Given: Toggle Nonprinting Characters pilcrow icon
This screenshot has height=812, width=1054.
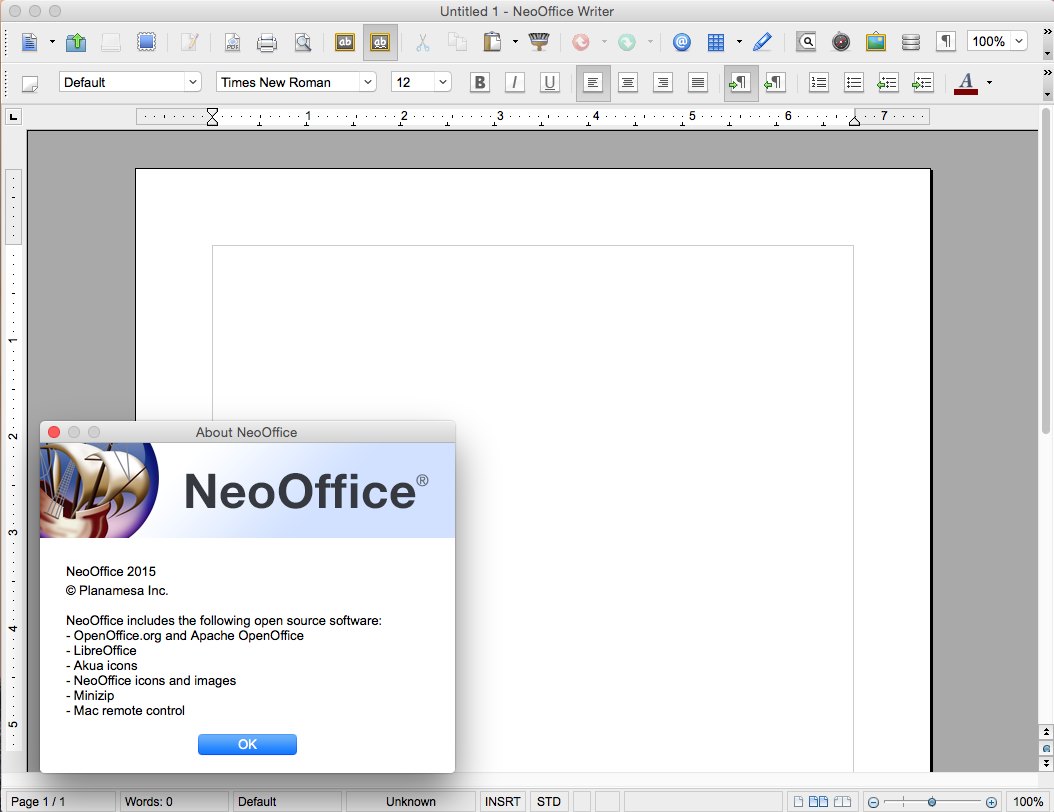Looking at the screenshot, I should (x=946, y=42).
